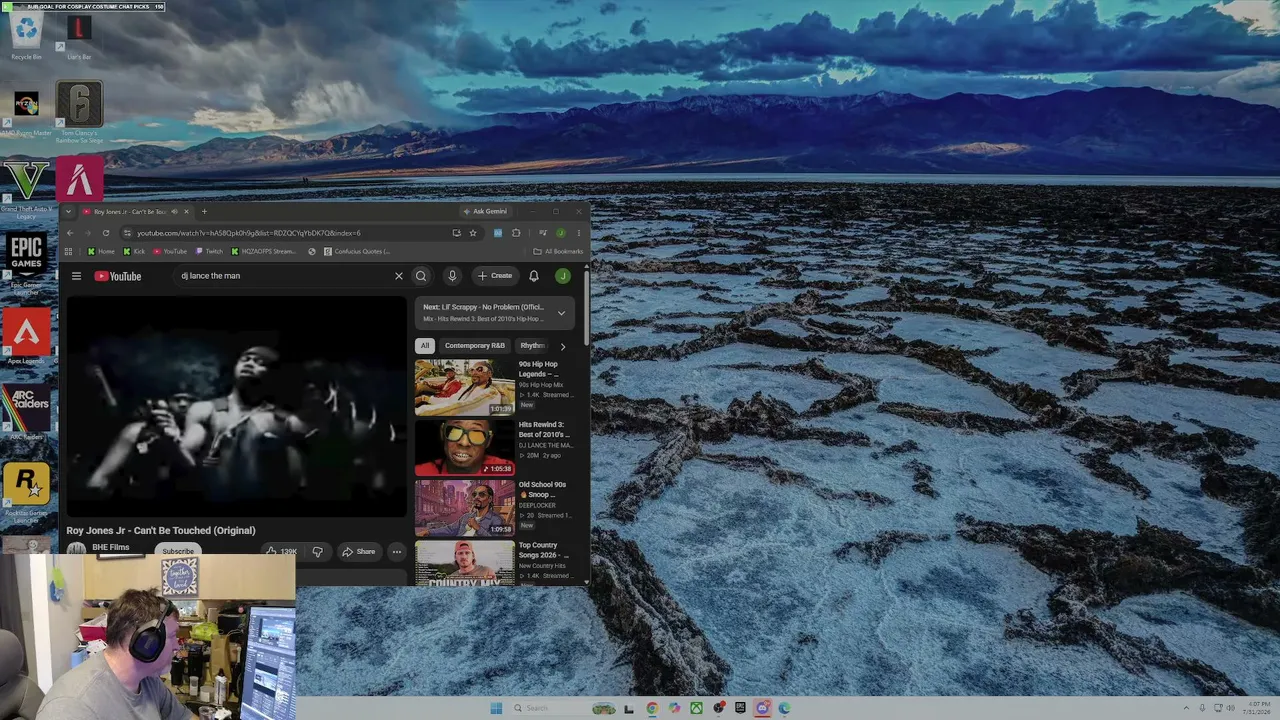Viewport: 1280px width, 720px height.
Task: Select the Contemporary R&B filter chip
Action: pos(475,346)
